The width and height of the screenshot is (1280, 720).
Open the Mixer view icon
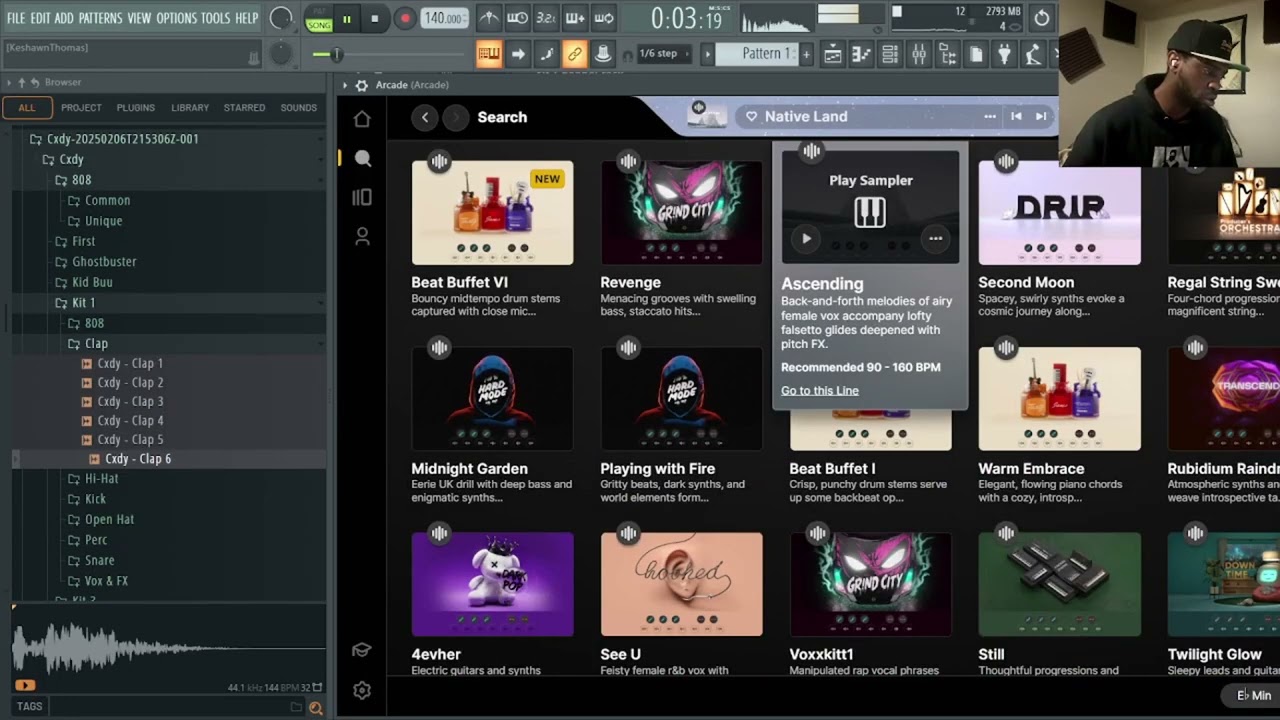click(919, 54)
